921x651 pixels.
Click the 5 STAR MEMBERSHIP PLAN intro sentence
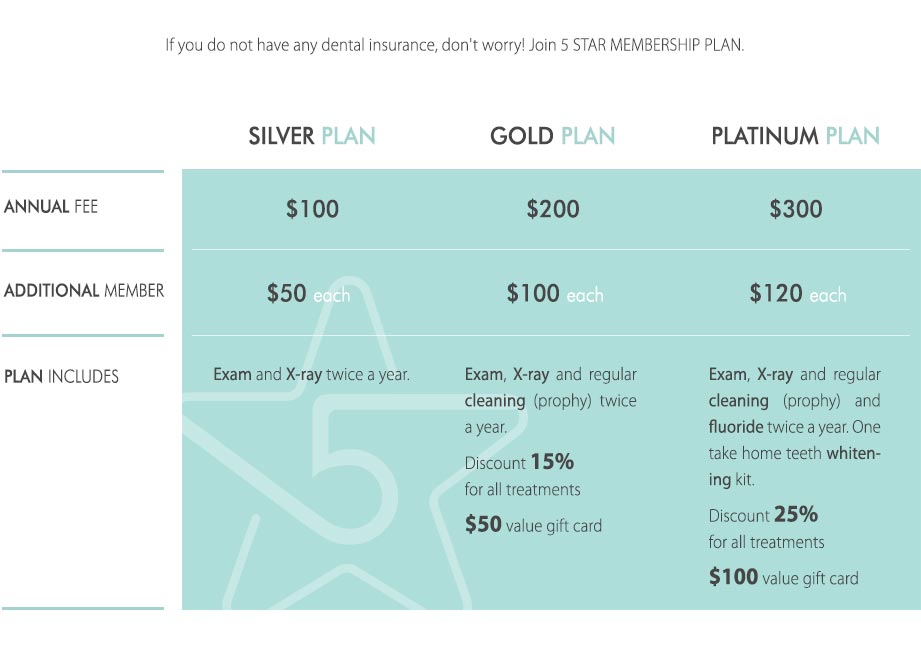tap(455, 46)
